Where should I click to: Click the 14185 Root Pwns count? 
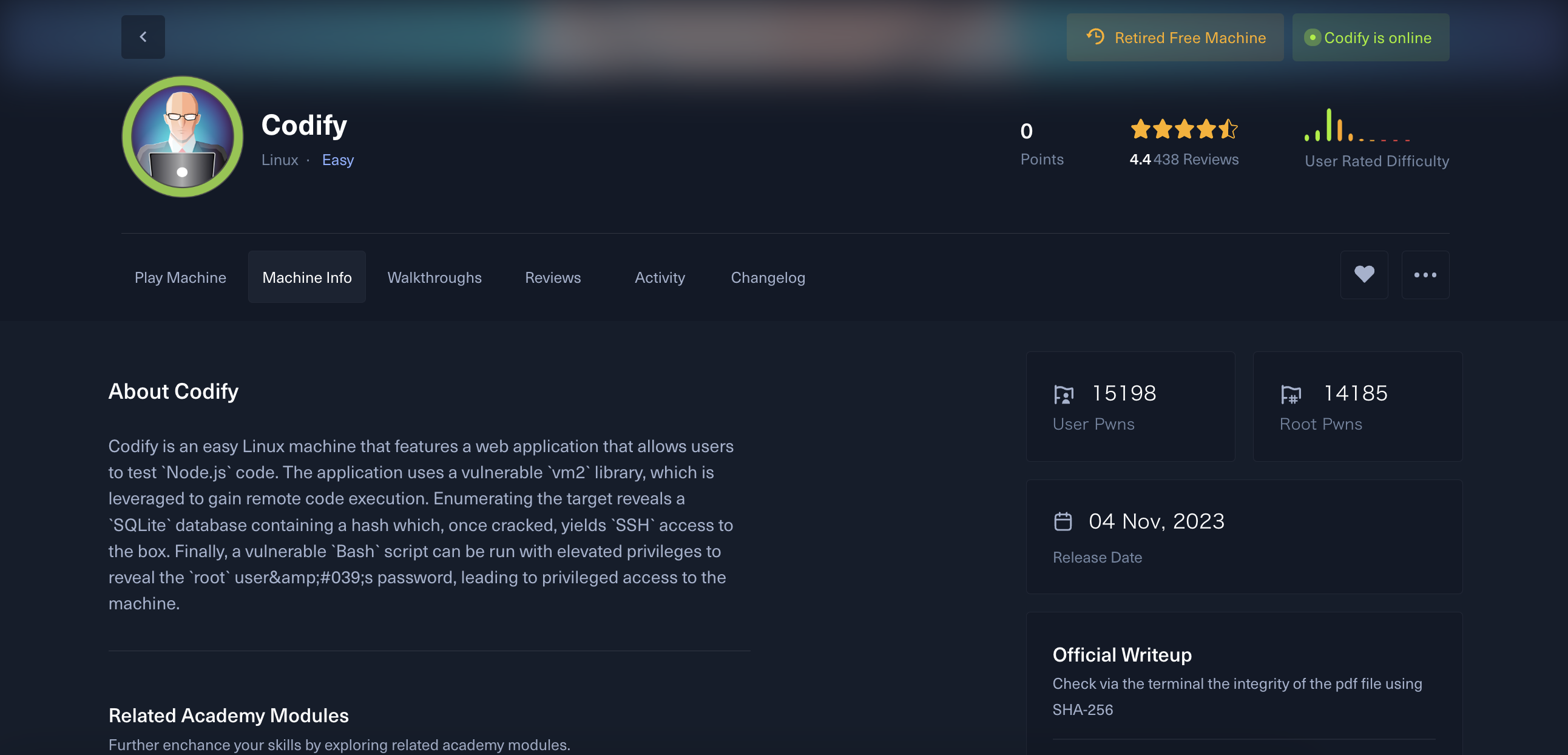tap(1356, 393)
